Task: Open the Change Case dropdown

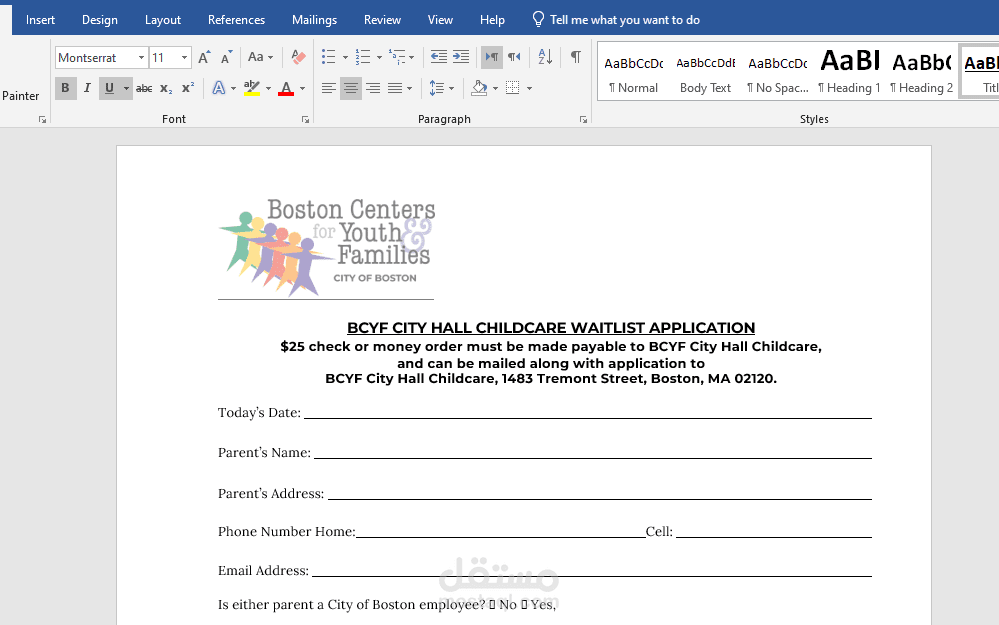Action: [260, 57]
